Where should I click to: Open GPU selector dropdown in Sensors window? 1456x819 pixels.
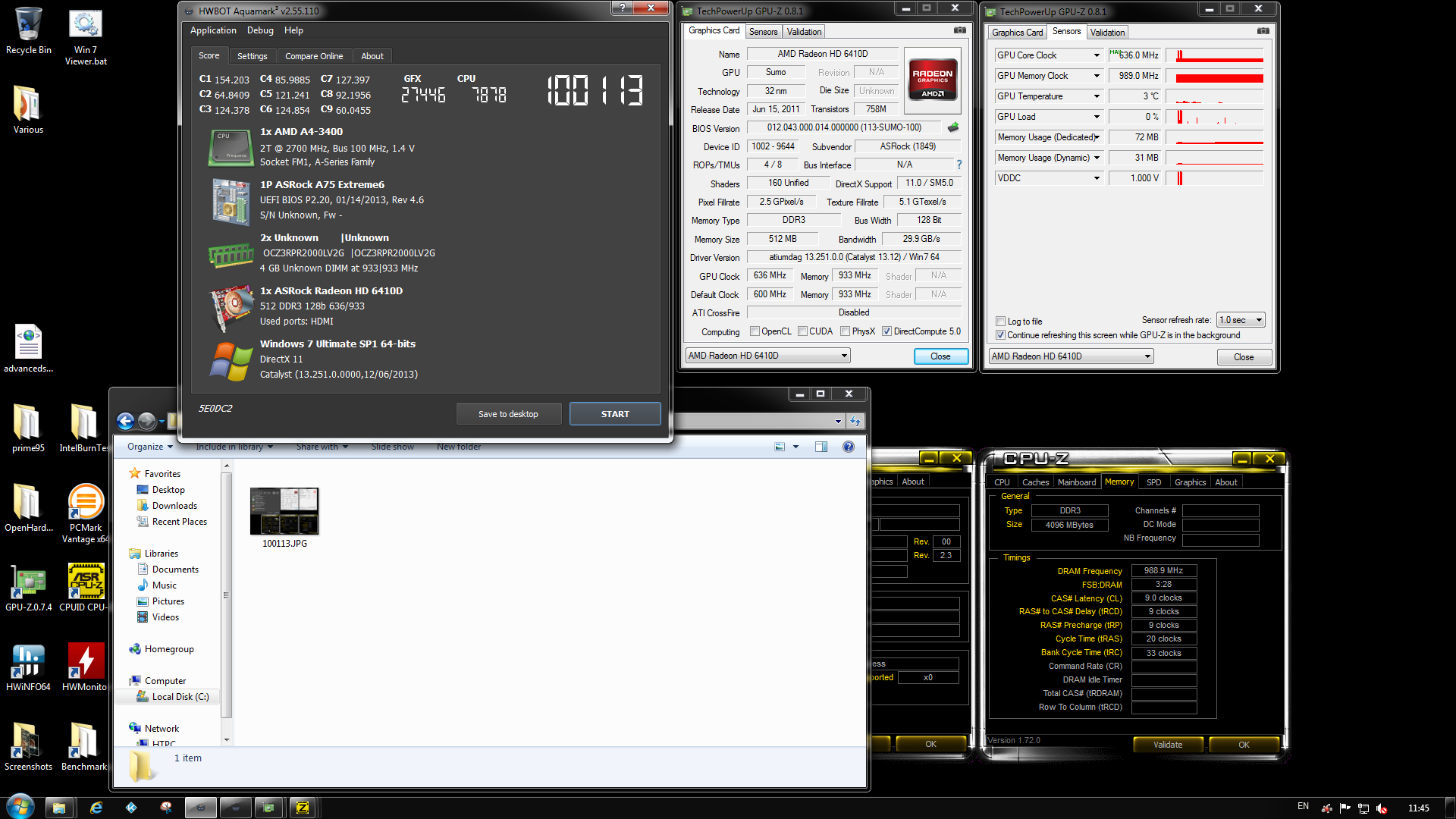click(x=1071, y=356)
